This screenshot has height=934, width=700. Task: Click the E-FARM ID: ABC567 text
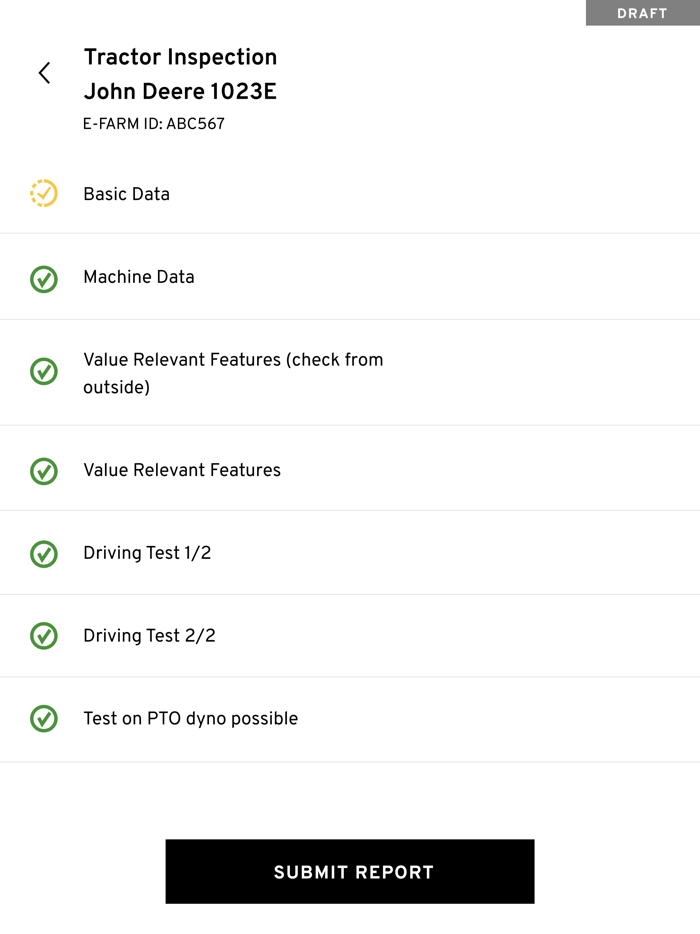154,125
